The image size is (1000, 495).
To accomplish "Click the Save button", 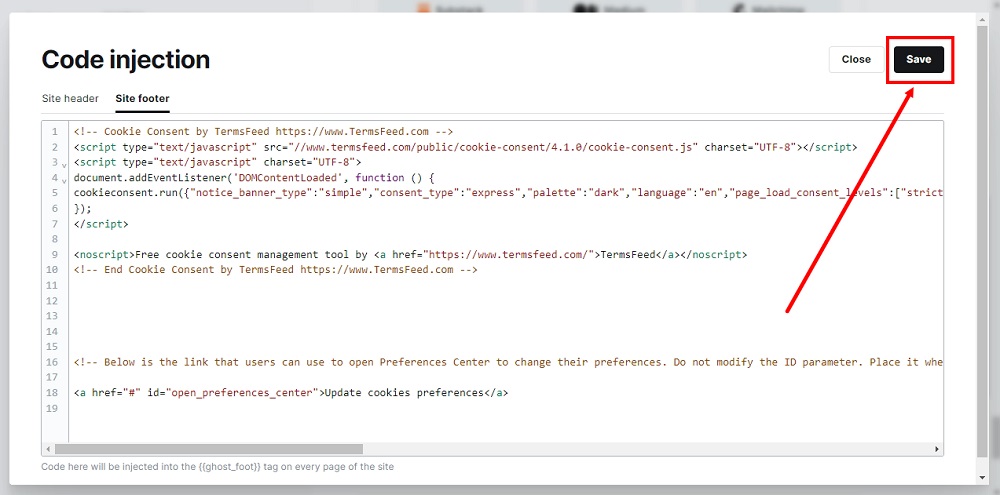I will point(918,59).
